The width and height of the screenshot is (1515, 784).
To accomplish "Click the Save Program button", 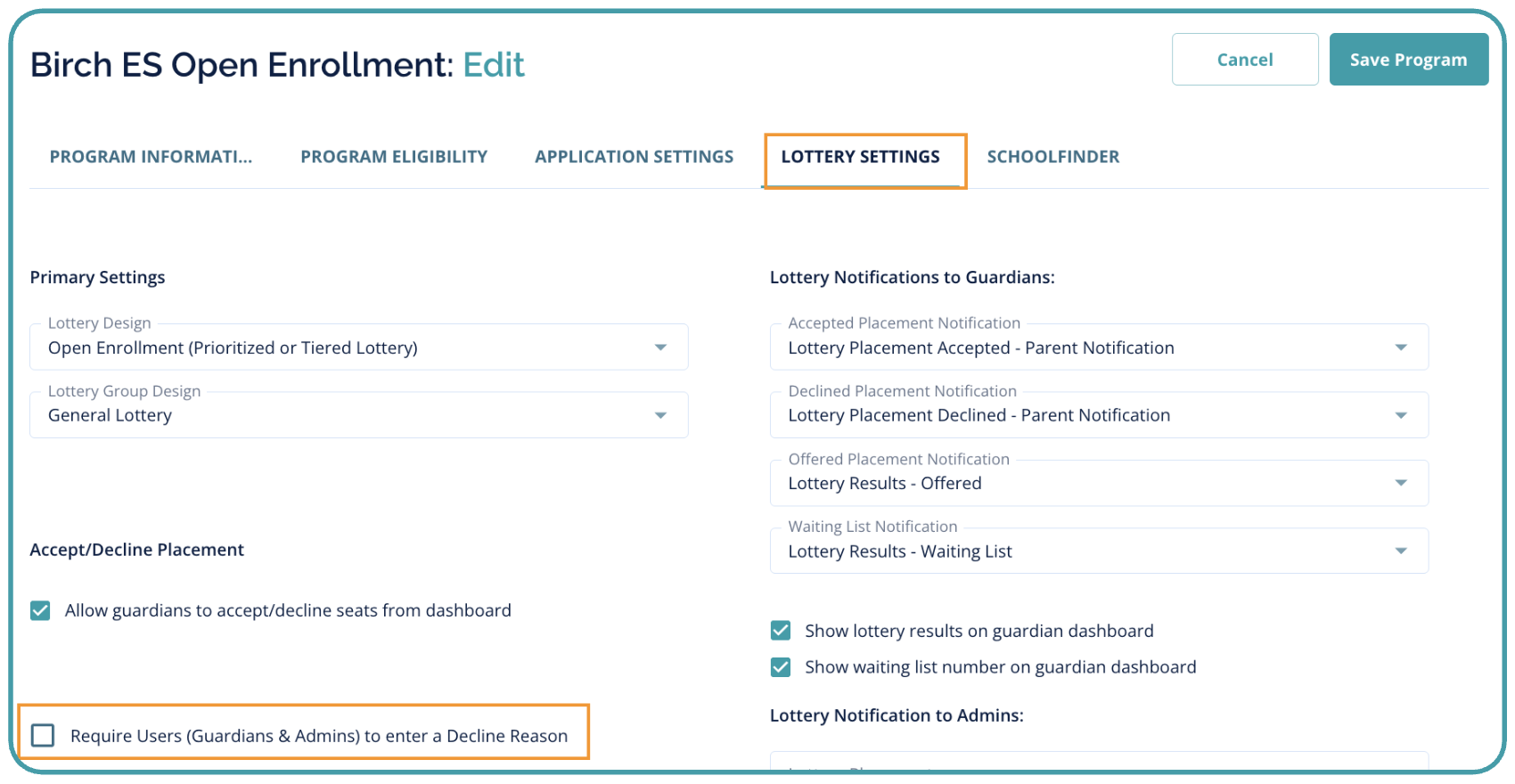I will point(1408,60).
